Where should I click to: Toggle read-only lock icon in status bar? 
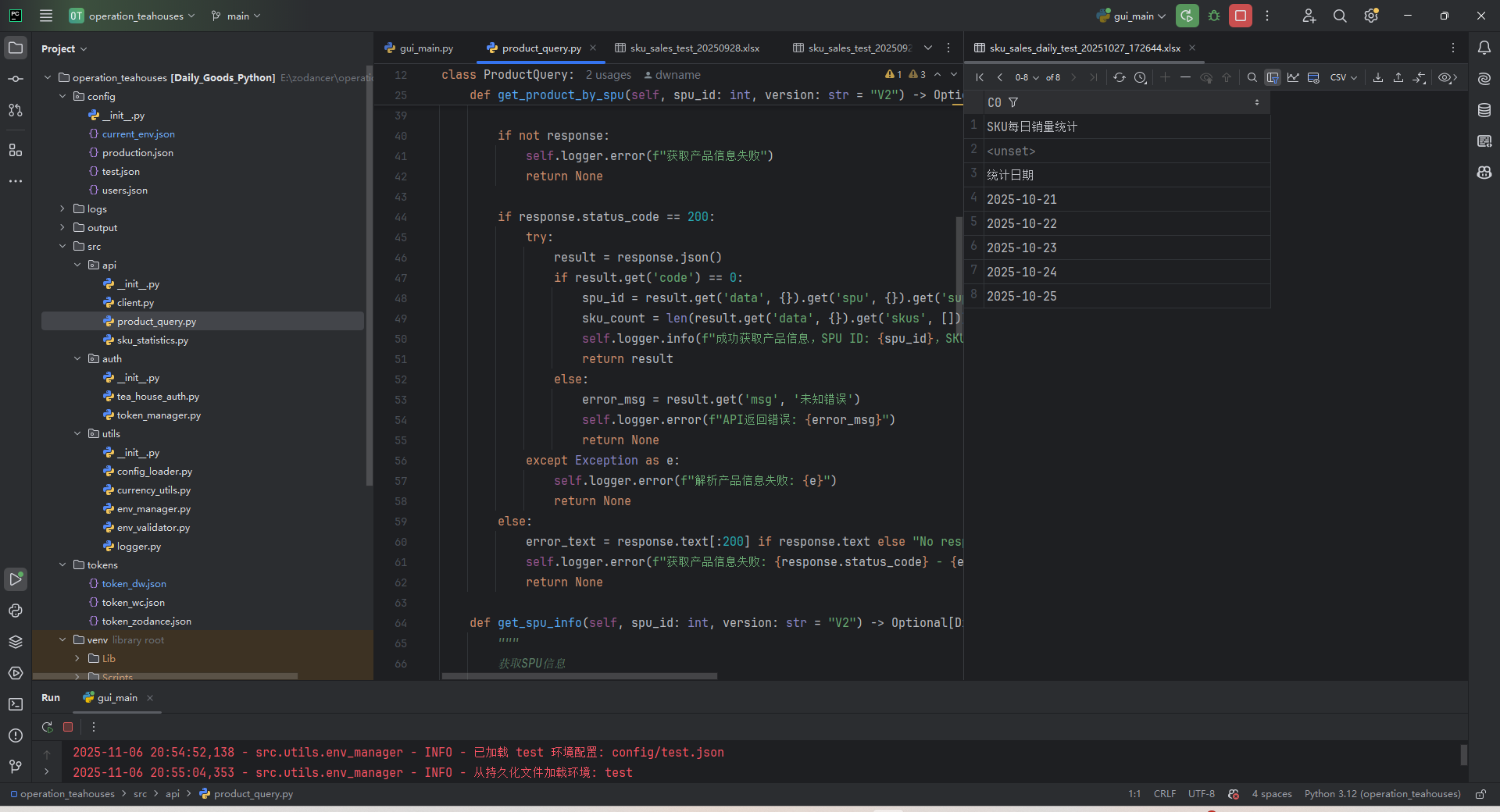click(x=1480, y=794)
